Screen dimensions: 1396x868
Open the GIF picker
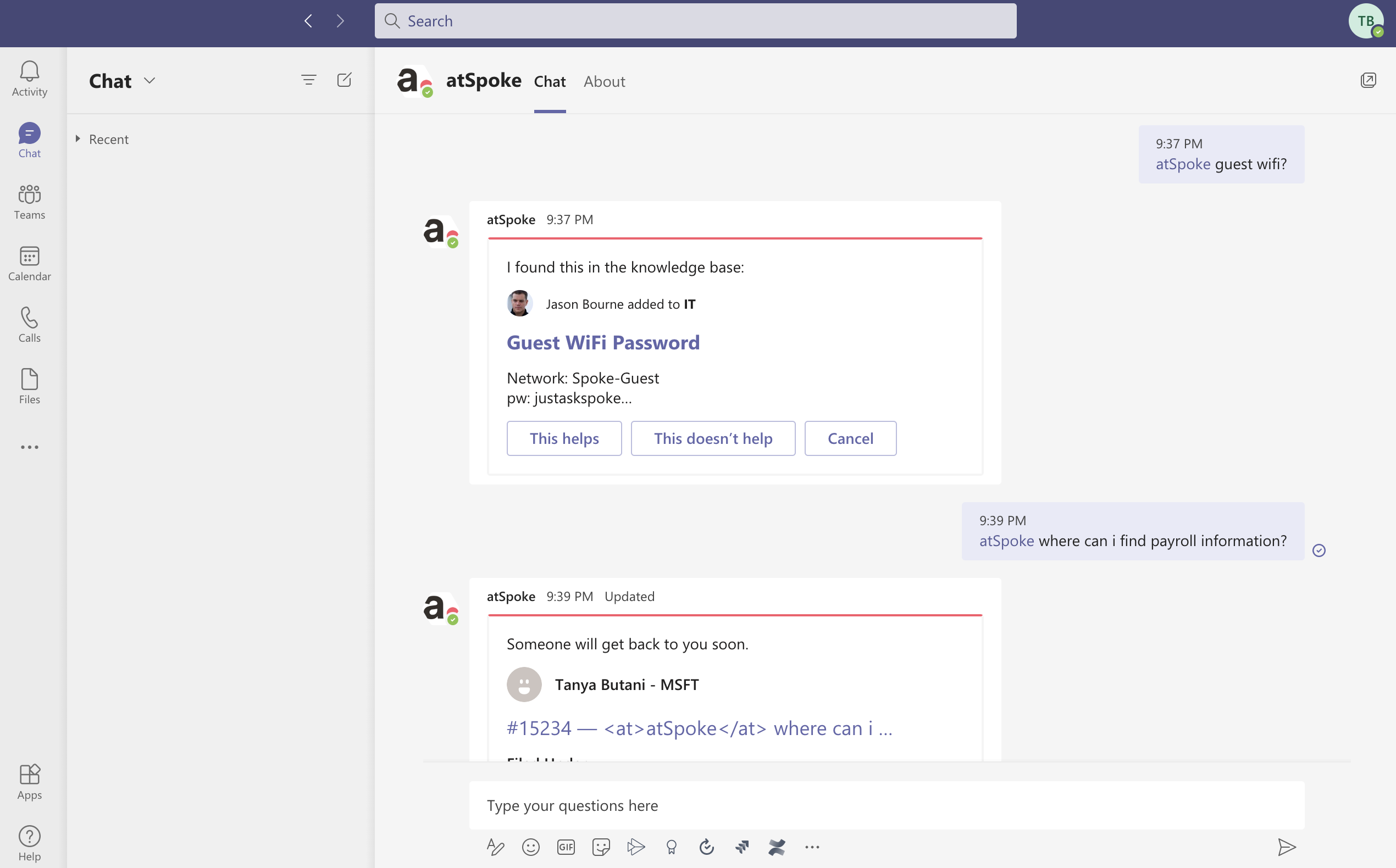pyautogui.click(x=566, y=847)
